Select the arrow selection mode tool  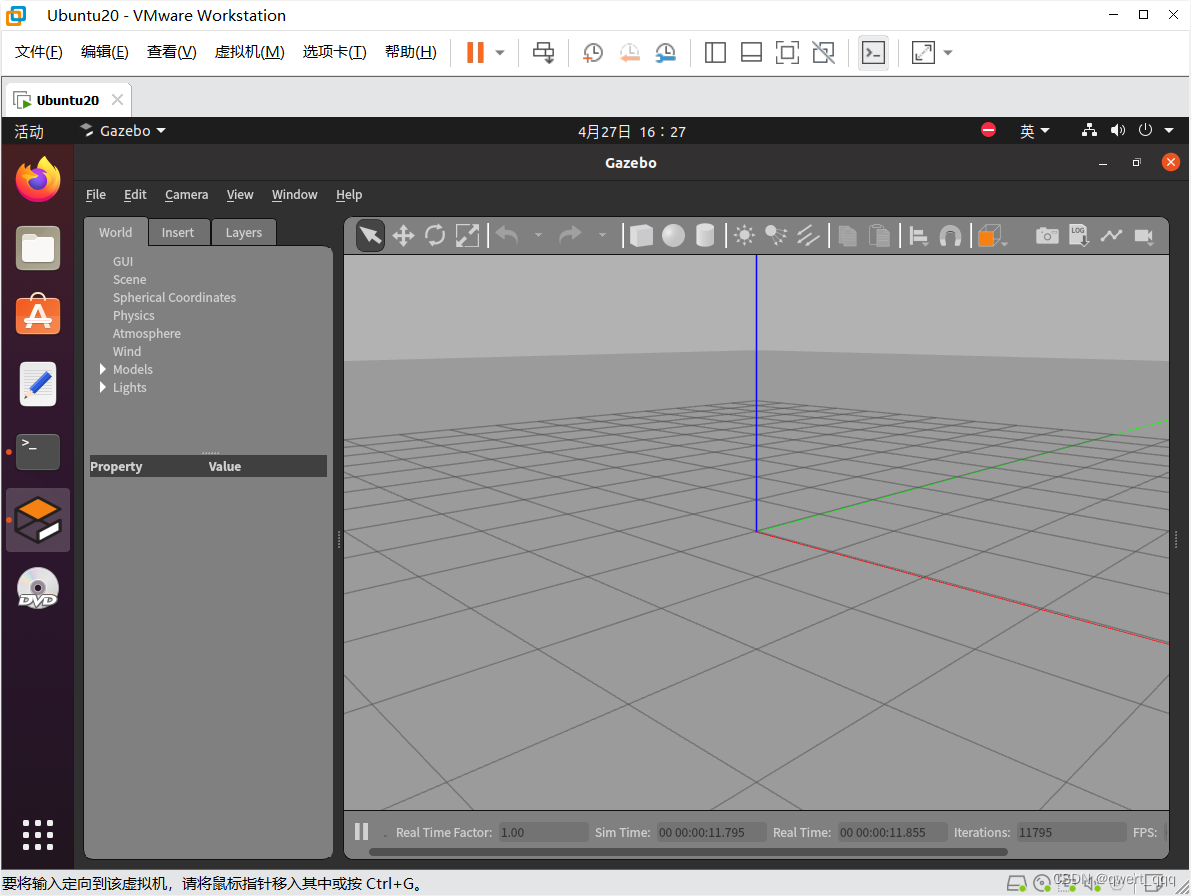(370, 235)
